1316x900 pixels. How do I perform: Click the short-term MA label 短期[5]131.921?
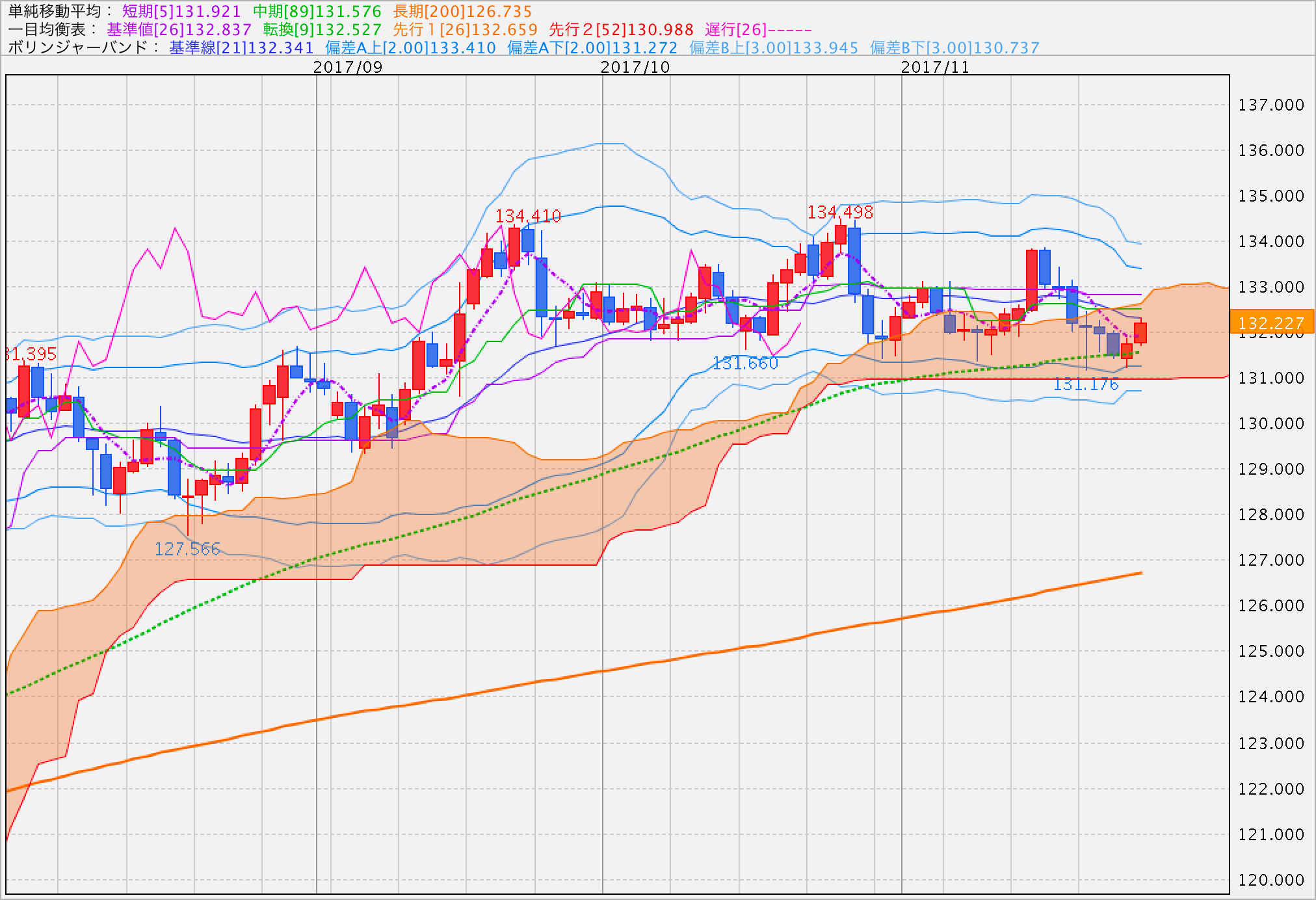coord(181,11)
